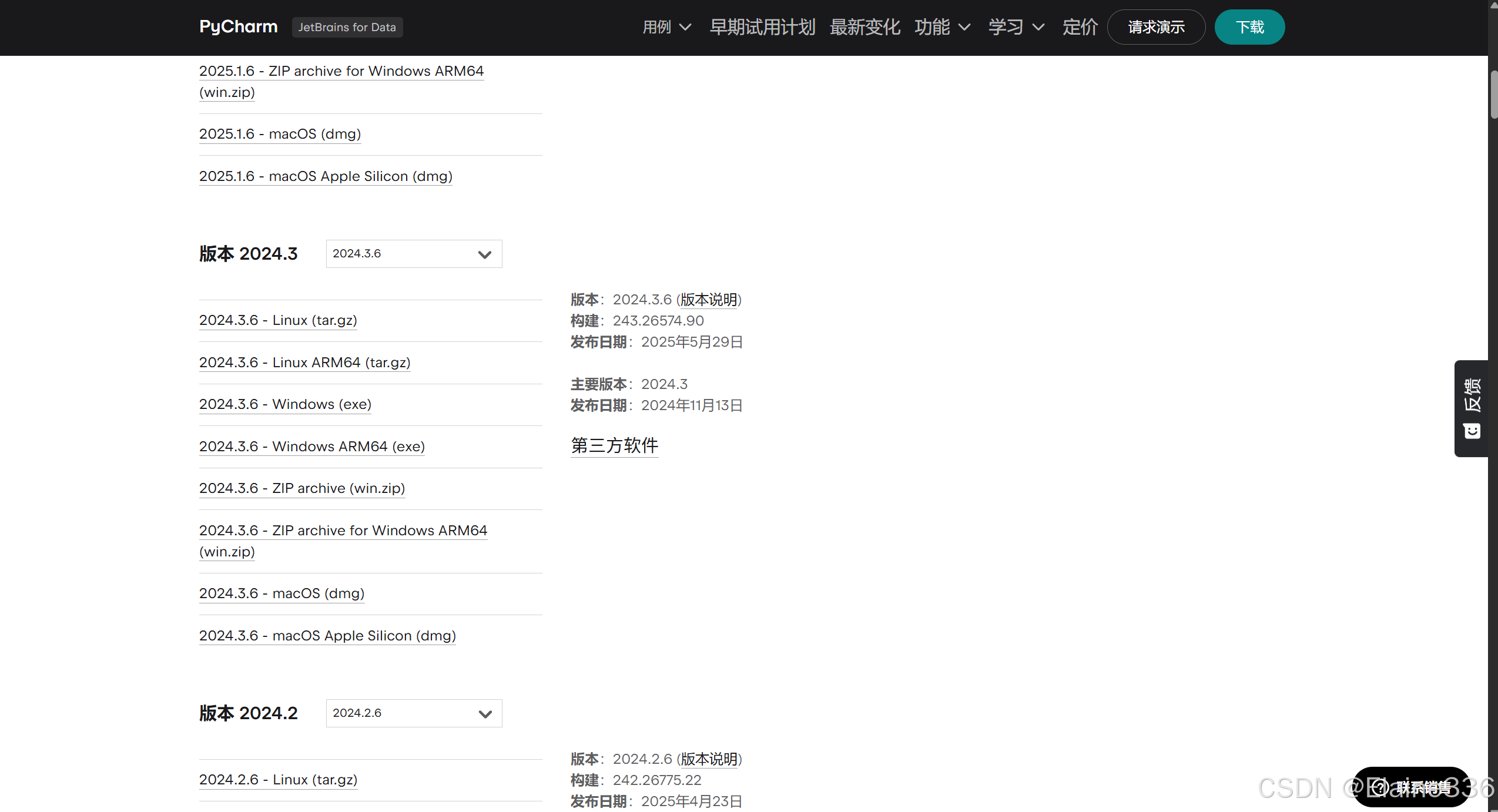
Task: Go to the 定价 page
Action: pos(1080,27)
